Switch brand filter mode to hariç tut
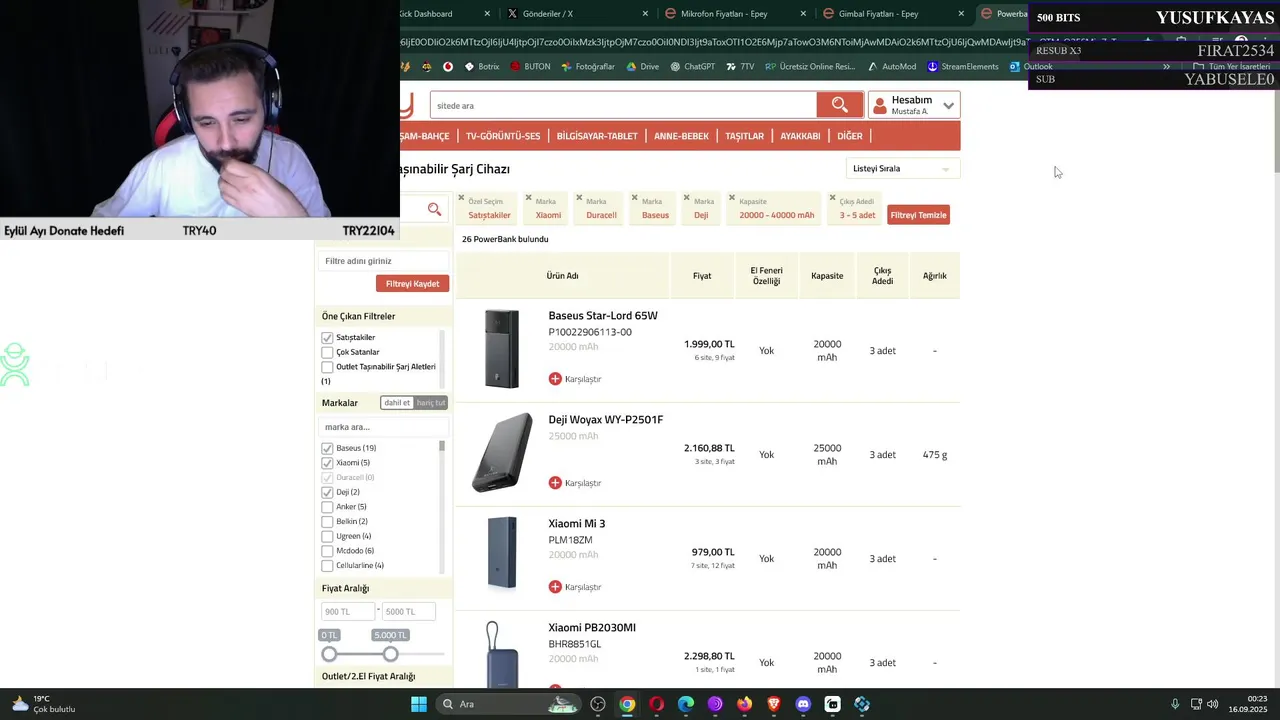This screenshot has width=1280, height=720. click(x=431, y=403)
